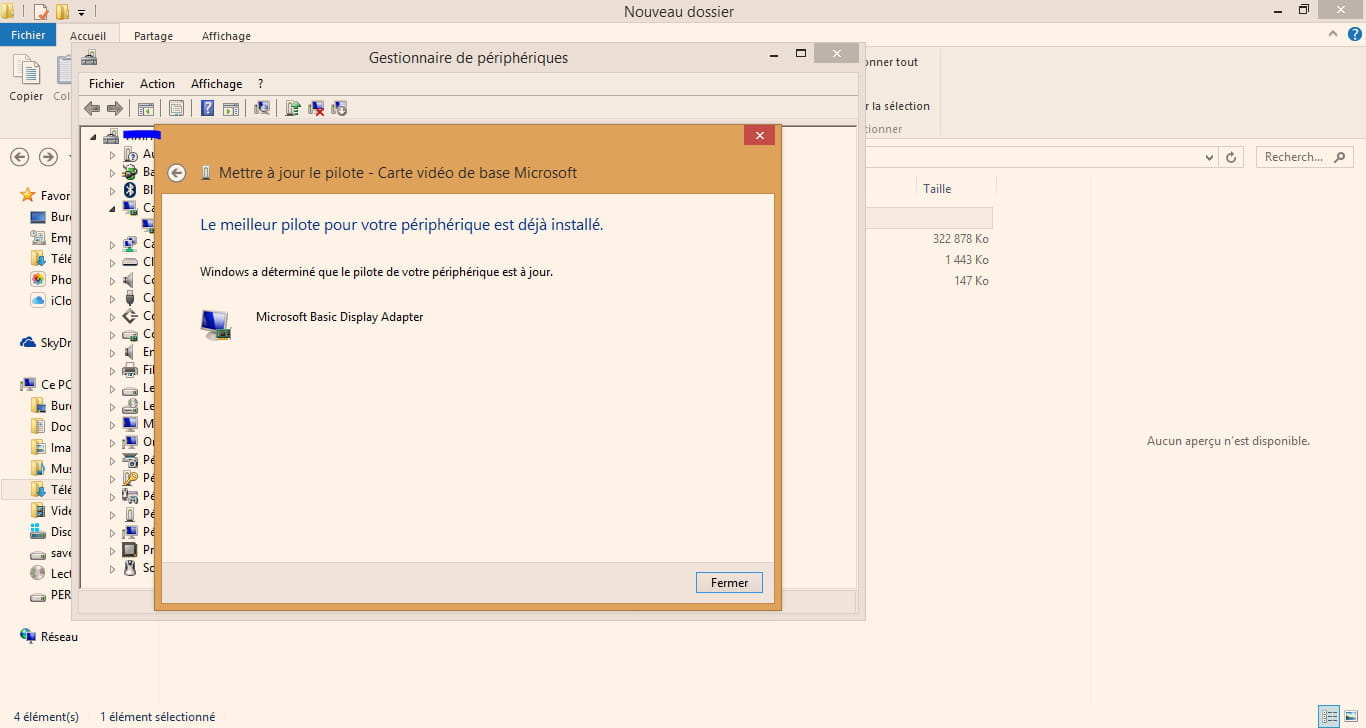This screenshot has width=1366, height=728.
Task: Select Réseau in the Explorer navigation pane
Action: click(x=49, y=636)
